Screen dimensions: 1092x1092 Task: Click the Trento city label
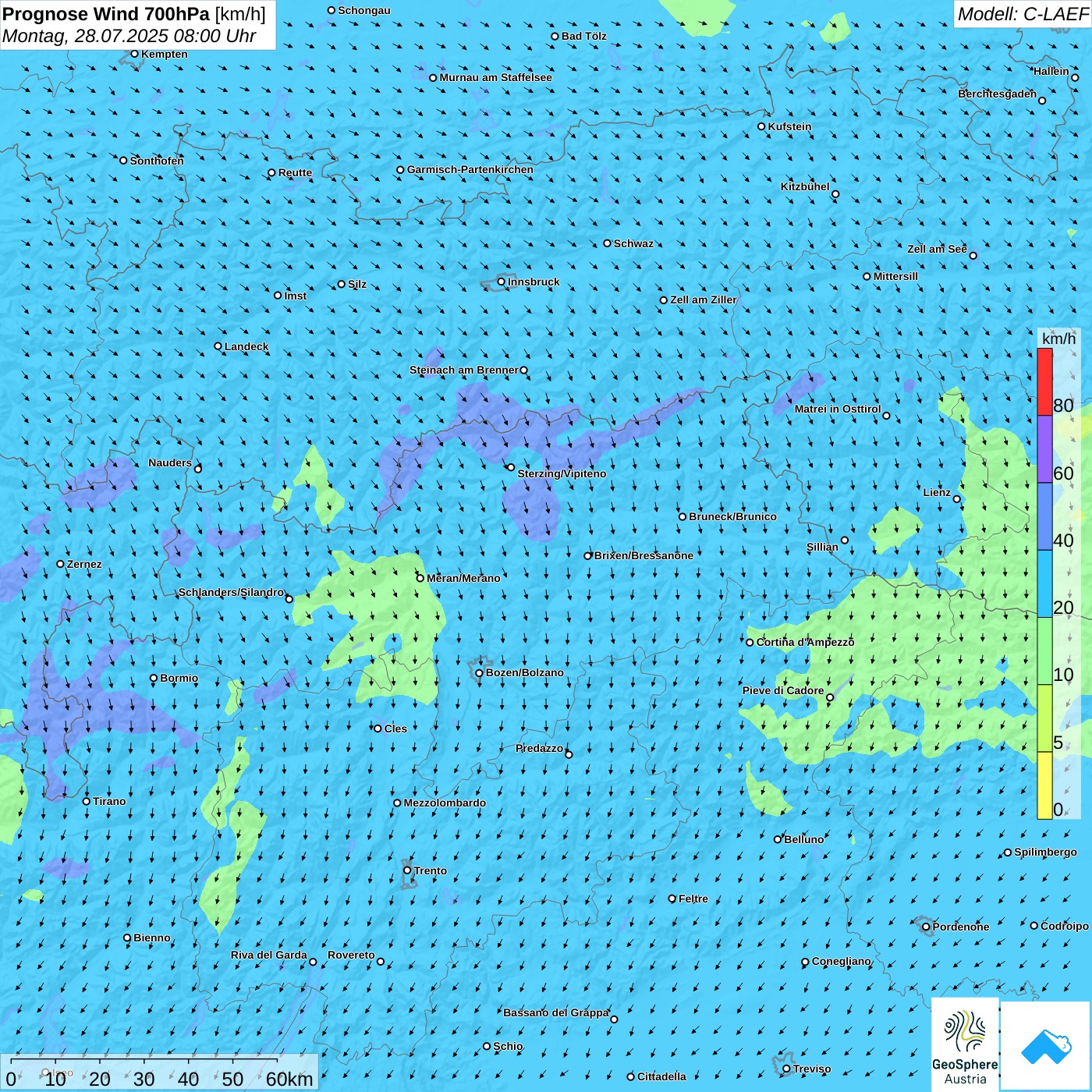[x=431, y=870]
